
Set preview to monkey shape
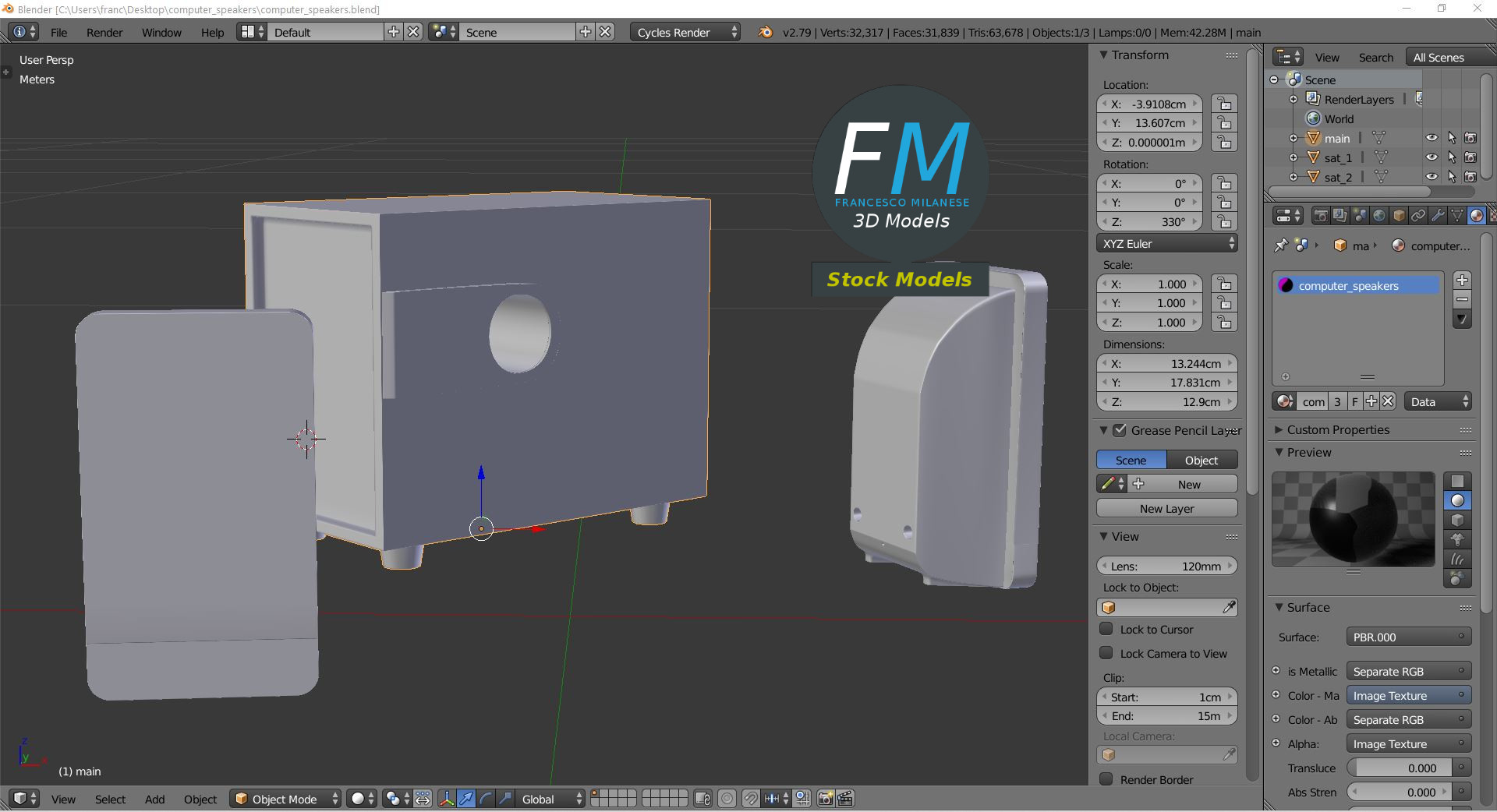tap(1457, 539)
